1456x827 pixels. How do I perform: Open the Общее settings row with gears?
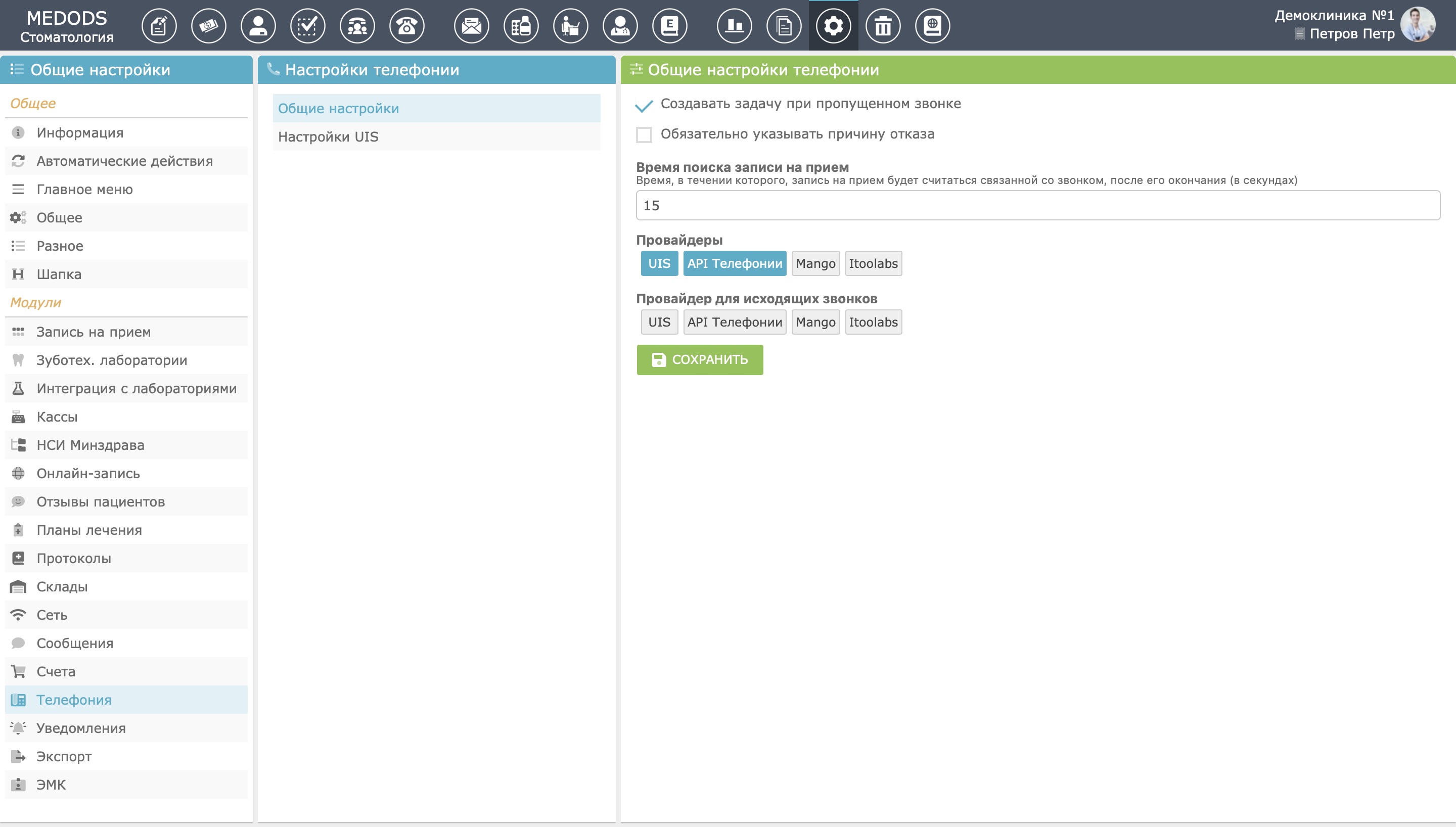(x=126, y=217)
